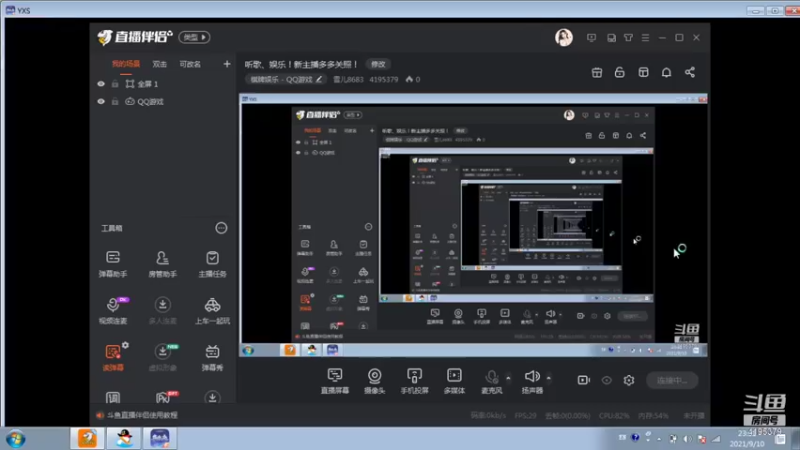The image size is (800, 450).
Task: Toggle lock on QQ游戏 source
Action: tap(115, 102)
